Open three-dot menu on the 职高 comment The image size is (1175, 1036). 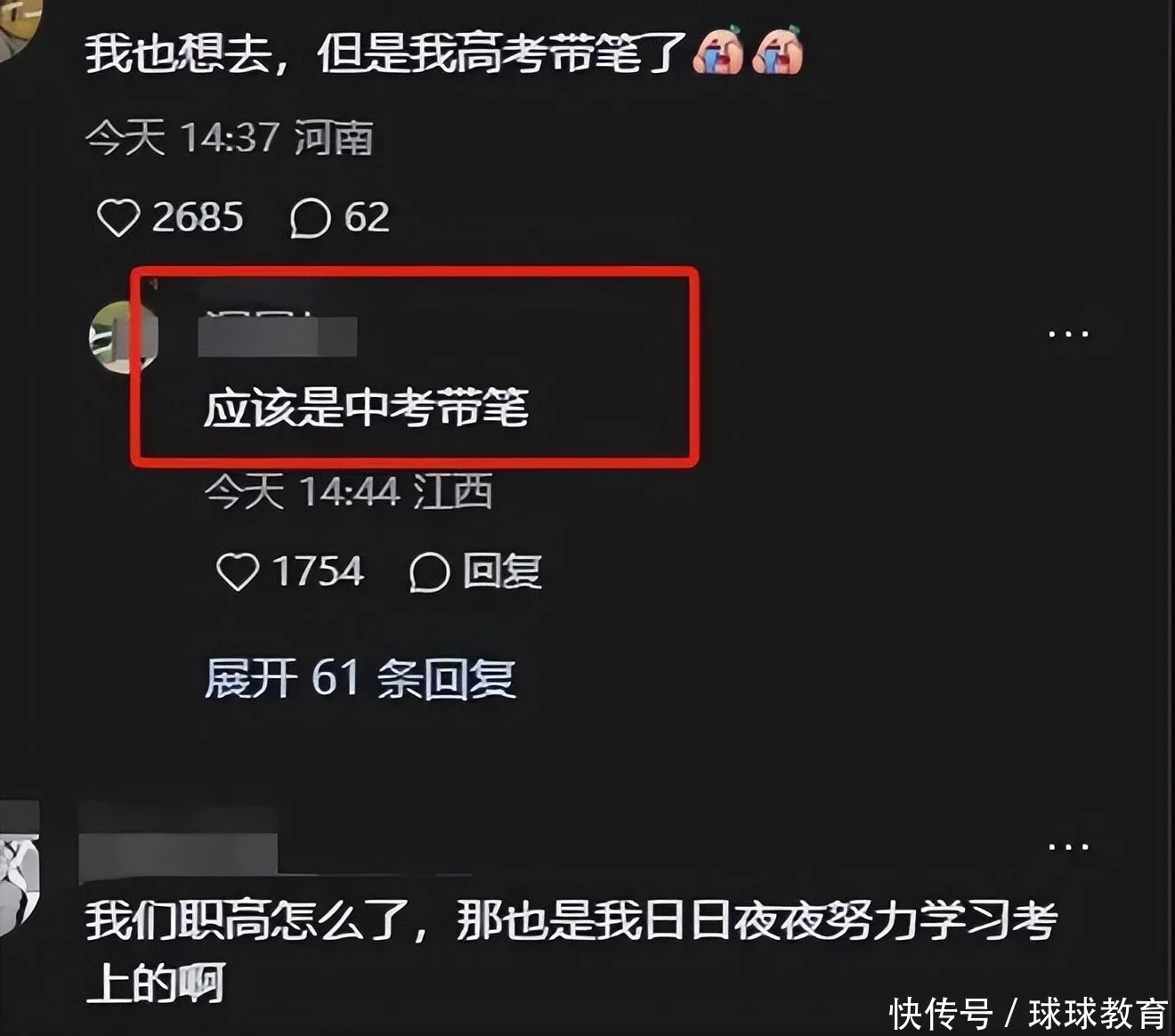point(1068,846)
